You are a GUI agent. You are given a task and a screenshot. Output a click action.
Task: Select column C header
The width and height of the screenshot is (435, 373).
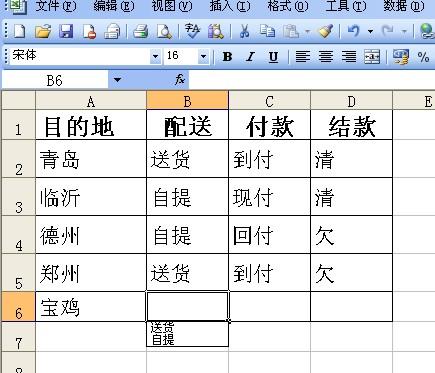(269, 100)
